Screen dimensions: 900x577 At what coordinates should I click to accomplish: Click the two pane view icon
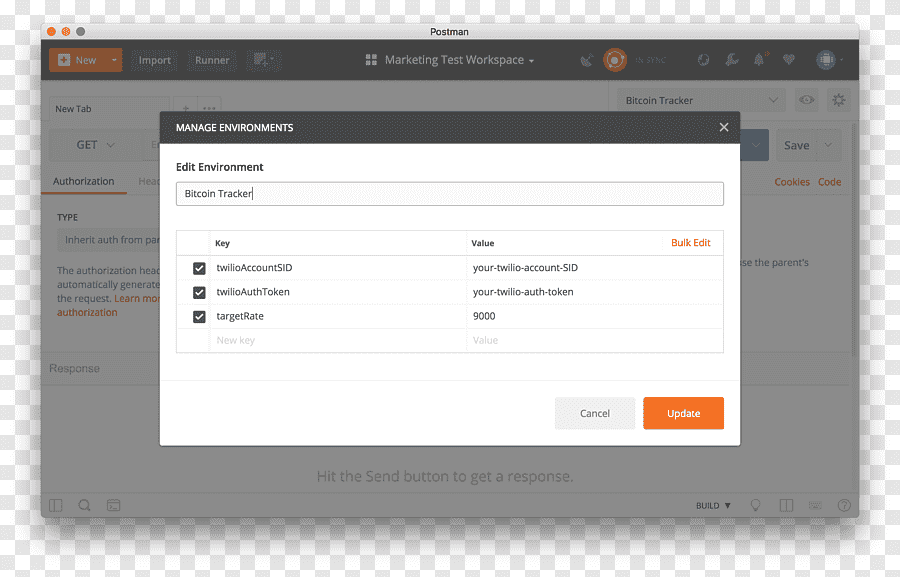(786, 505)
